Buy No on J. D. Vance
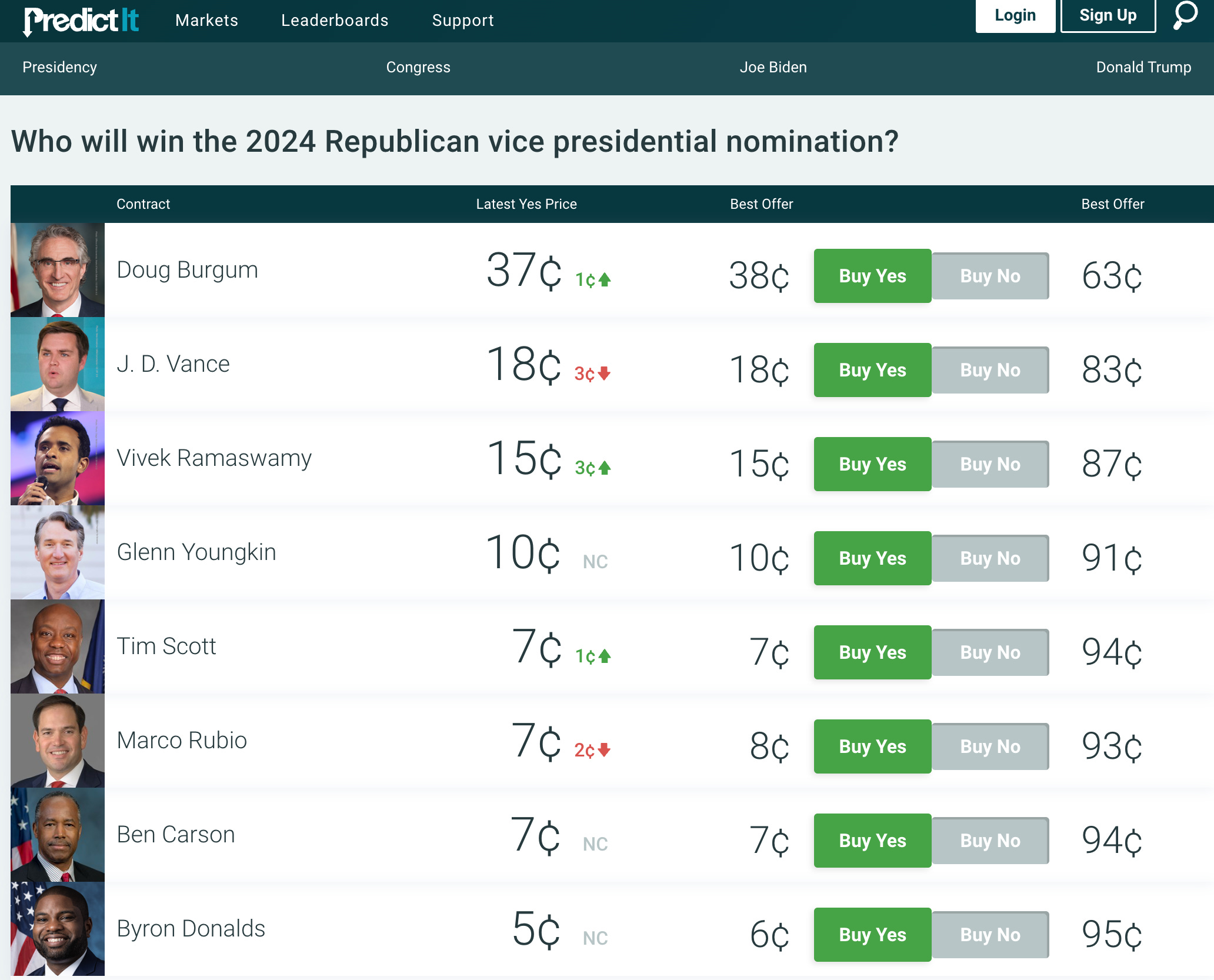Viewport: 1214px width, 980px height. point(990,370)
